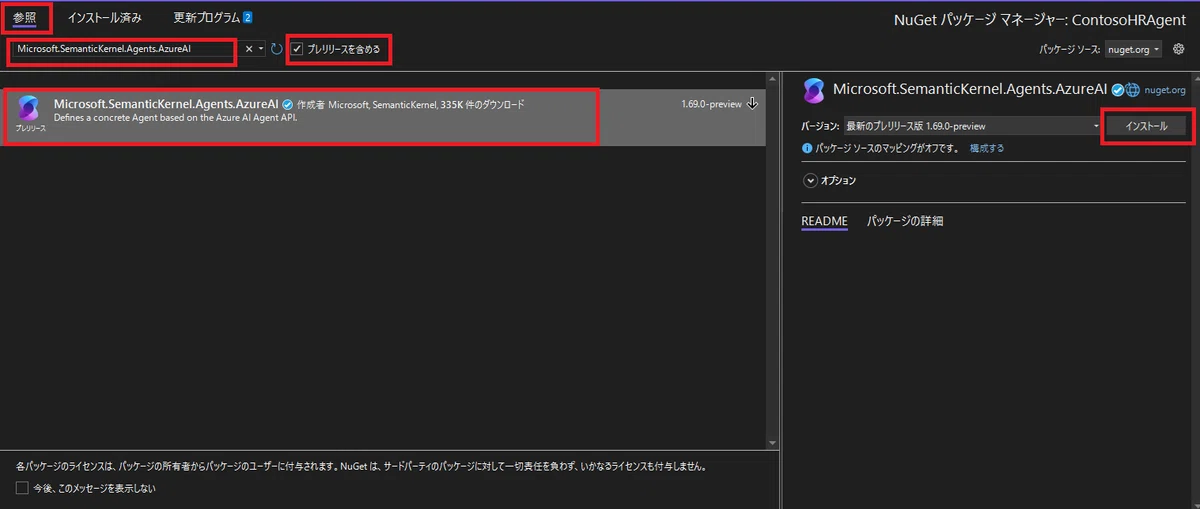The height and width of the screenshot is (509, 1200).
Task: Open NuGet settings gear icon
Action: click(x=1179, y=49)
